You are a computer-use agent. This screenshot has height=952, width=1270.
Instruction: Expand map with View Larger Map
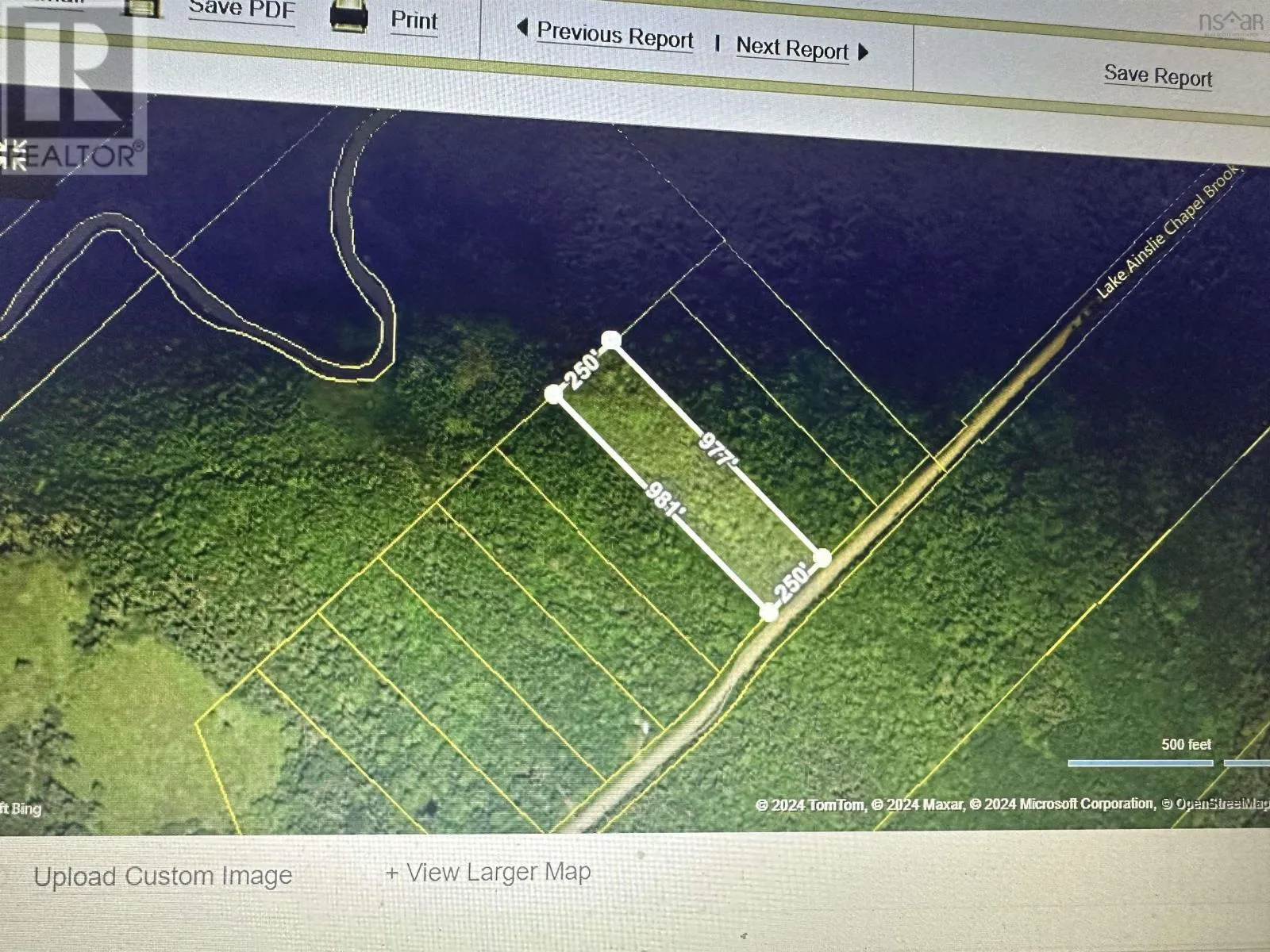[489, 872]
